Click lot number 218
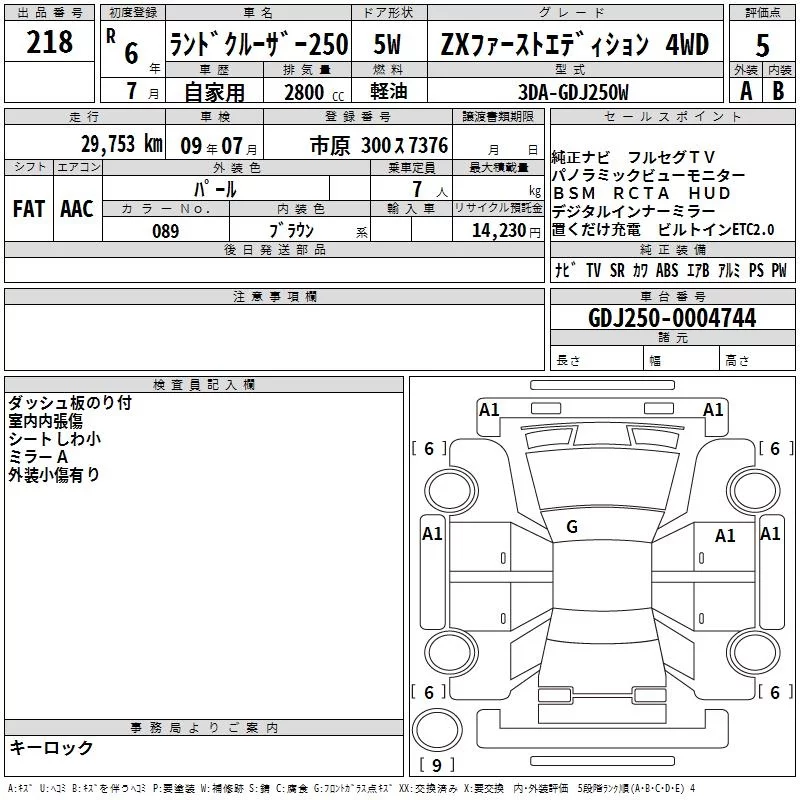Screen dimensions: 800x800 [49, 42]
